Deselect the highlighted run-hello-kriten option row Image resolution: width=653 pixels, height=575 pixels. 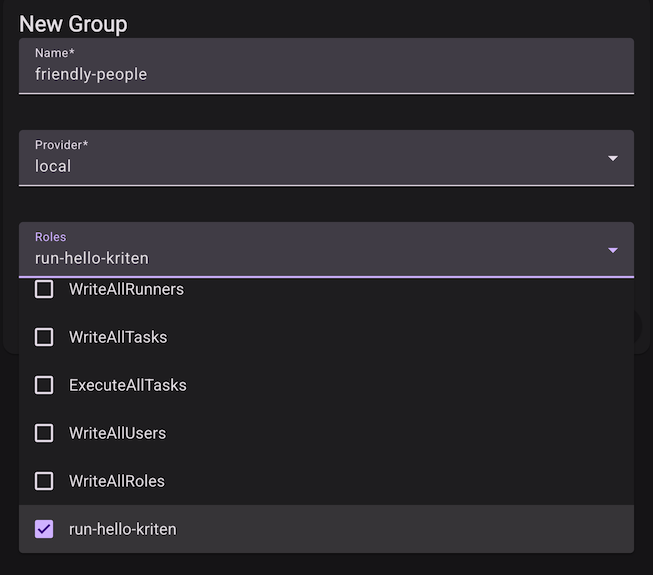pyautogui.click(x=326, y=529)
